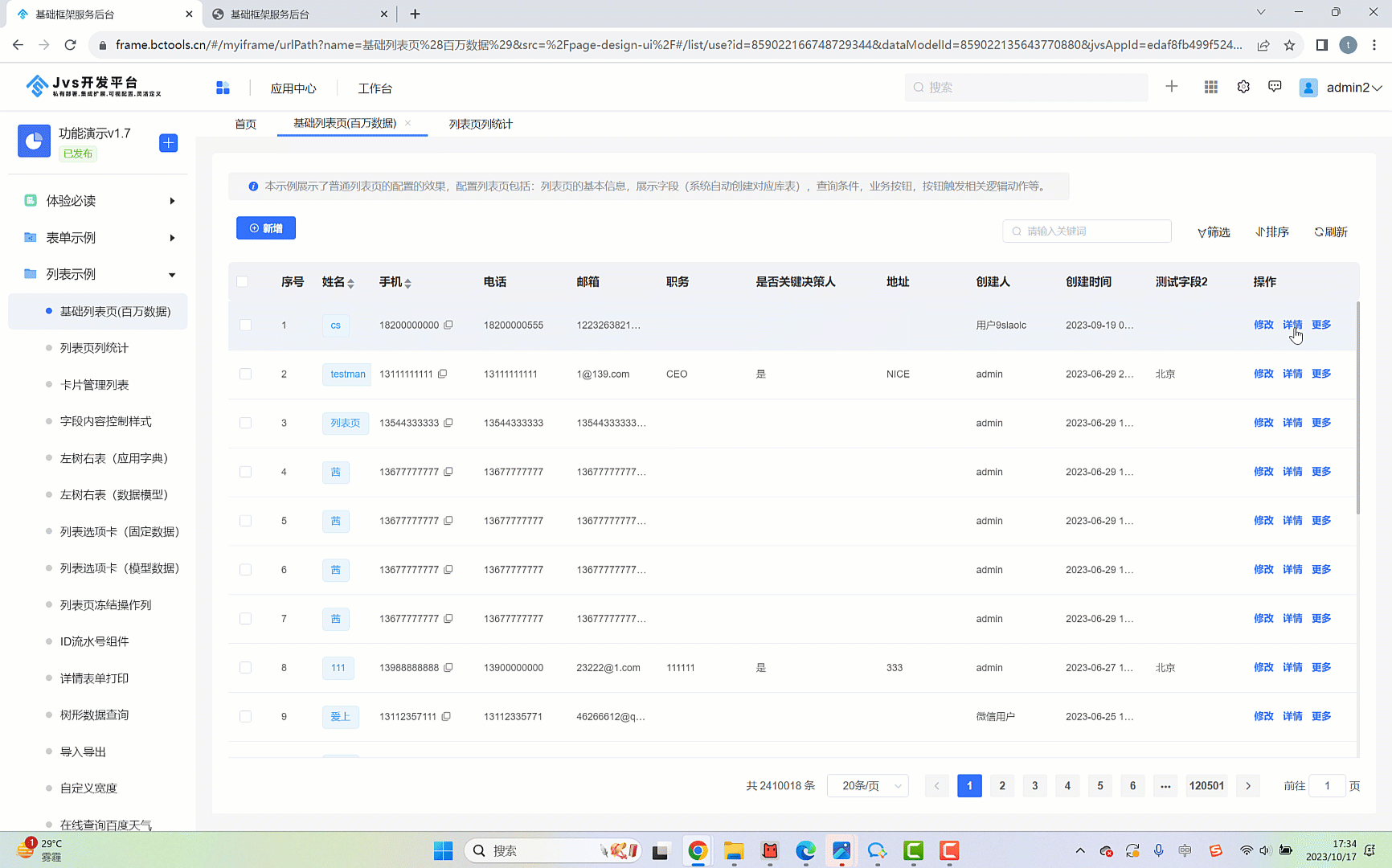Open 应用中心 in the top menu
This screenshot has height=868, width=1392.
coord(293,88)
